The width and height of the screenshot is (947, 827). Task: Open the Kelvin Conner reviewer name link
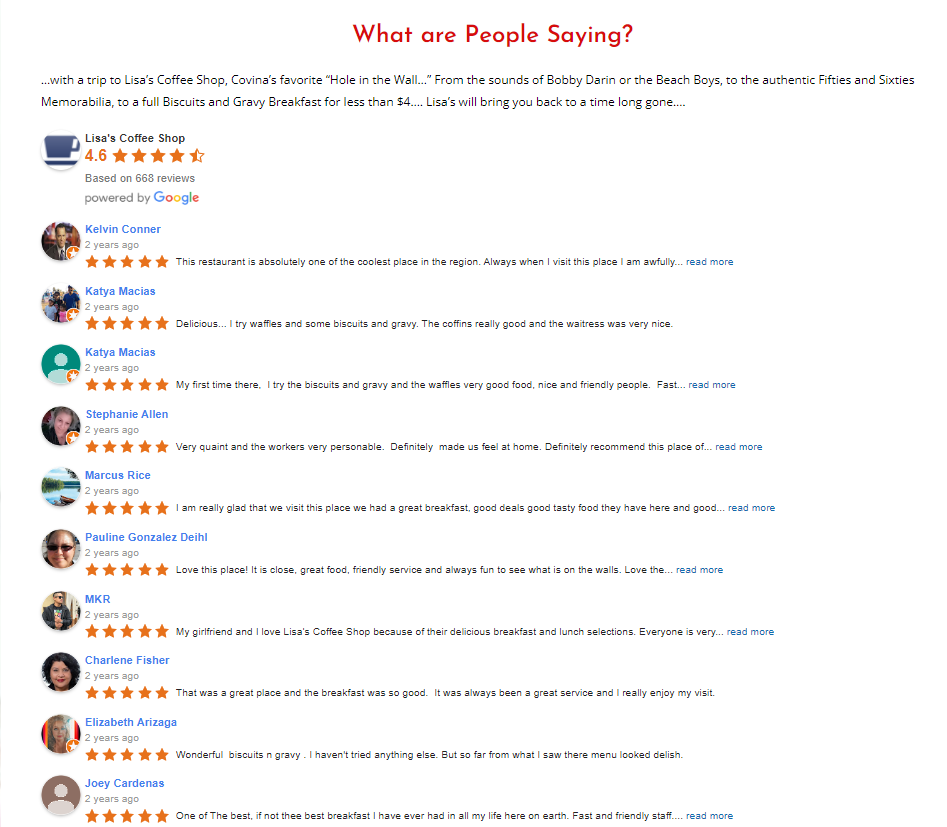click(x=123, y=229)
